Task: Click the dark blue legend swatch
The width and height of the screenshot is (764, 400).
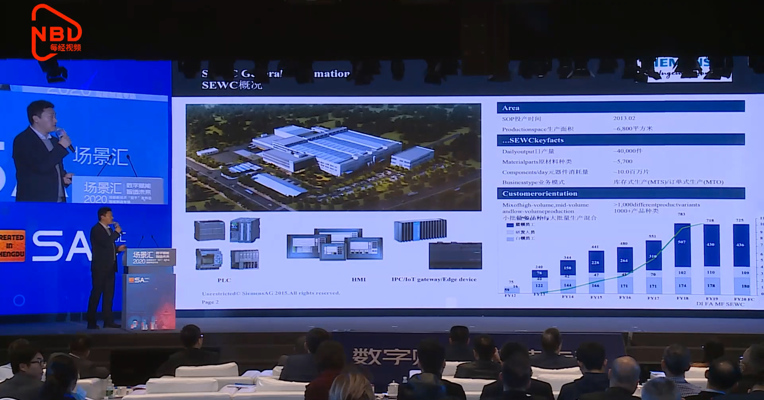Action: click(x=510, y=225)
